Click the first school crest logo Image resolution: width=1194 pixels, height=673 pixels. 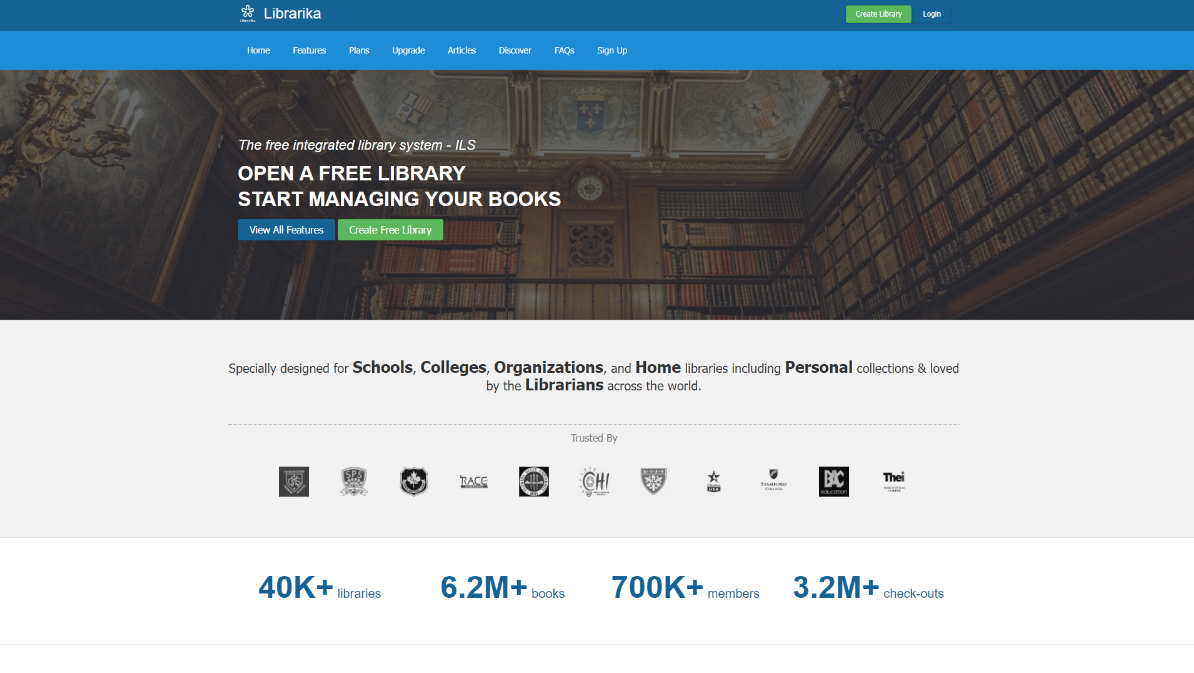293,481
